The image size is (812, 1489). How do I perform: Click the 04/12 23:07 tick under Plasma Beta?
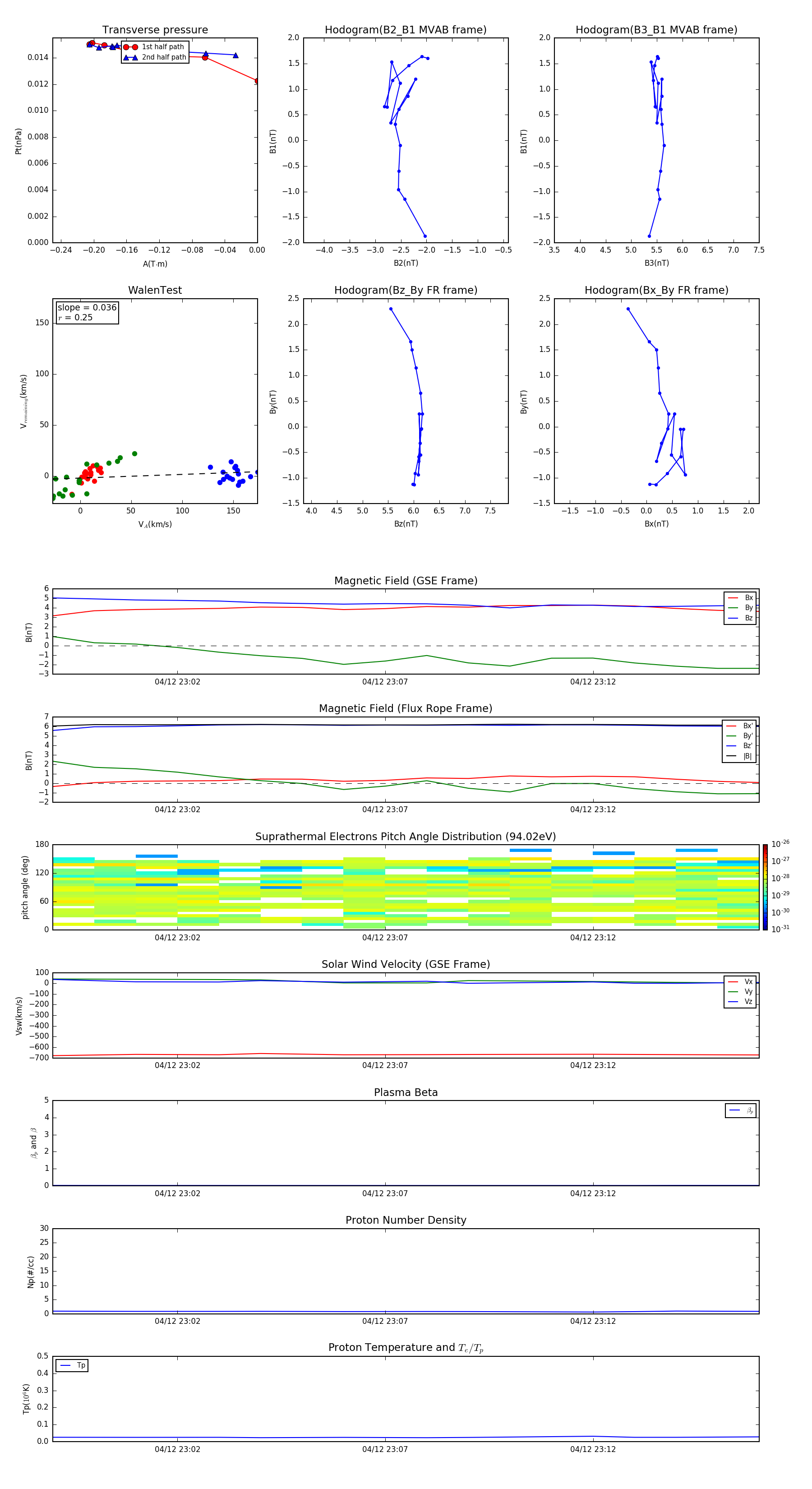coord(385,1193)
